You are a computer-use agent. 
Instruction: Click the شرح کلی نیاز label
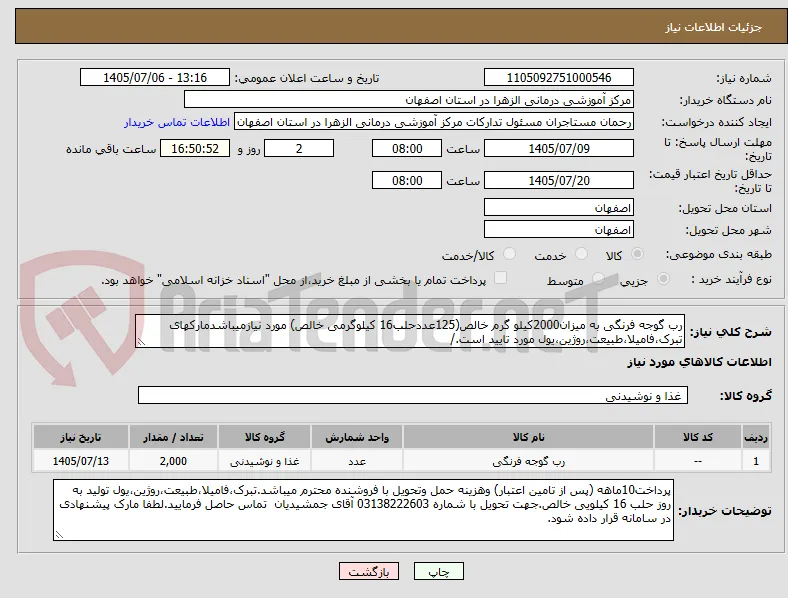click(x=730, y=332)
